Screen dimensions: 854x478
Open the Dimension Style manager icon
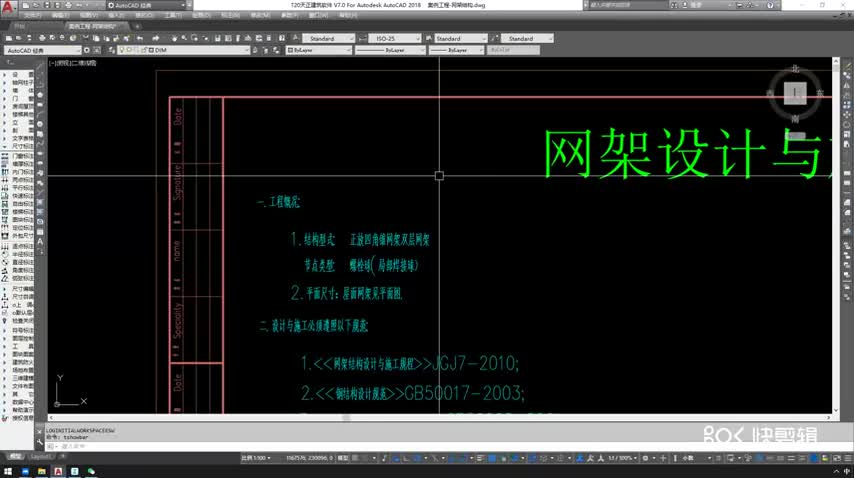pos(363,39)
